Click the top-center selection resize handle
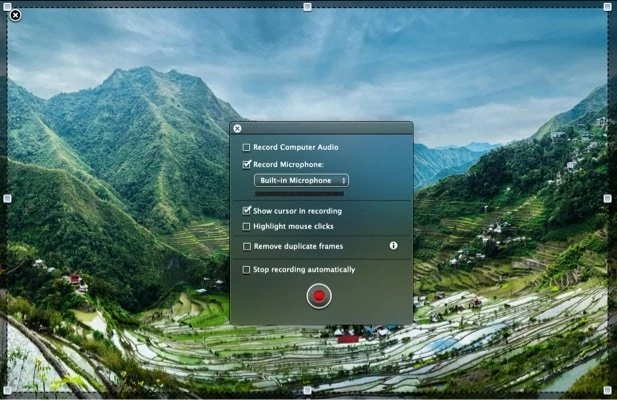 [x=308, y=7]
